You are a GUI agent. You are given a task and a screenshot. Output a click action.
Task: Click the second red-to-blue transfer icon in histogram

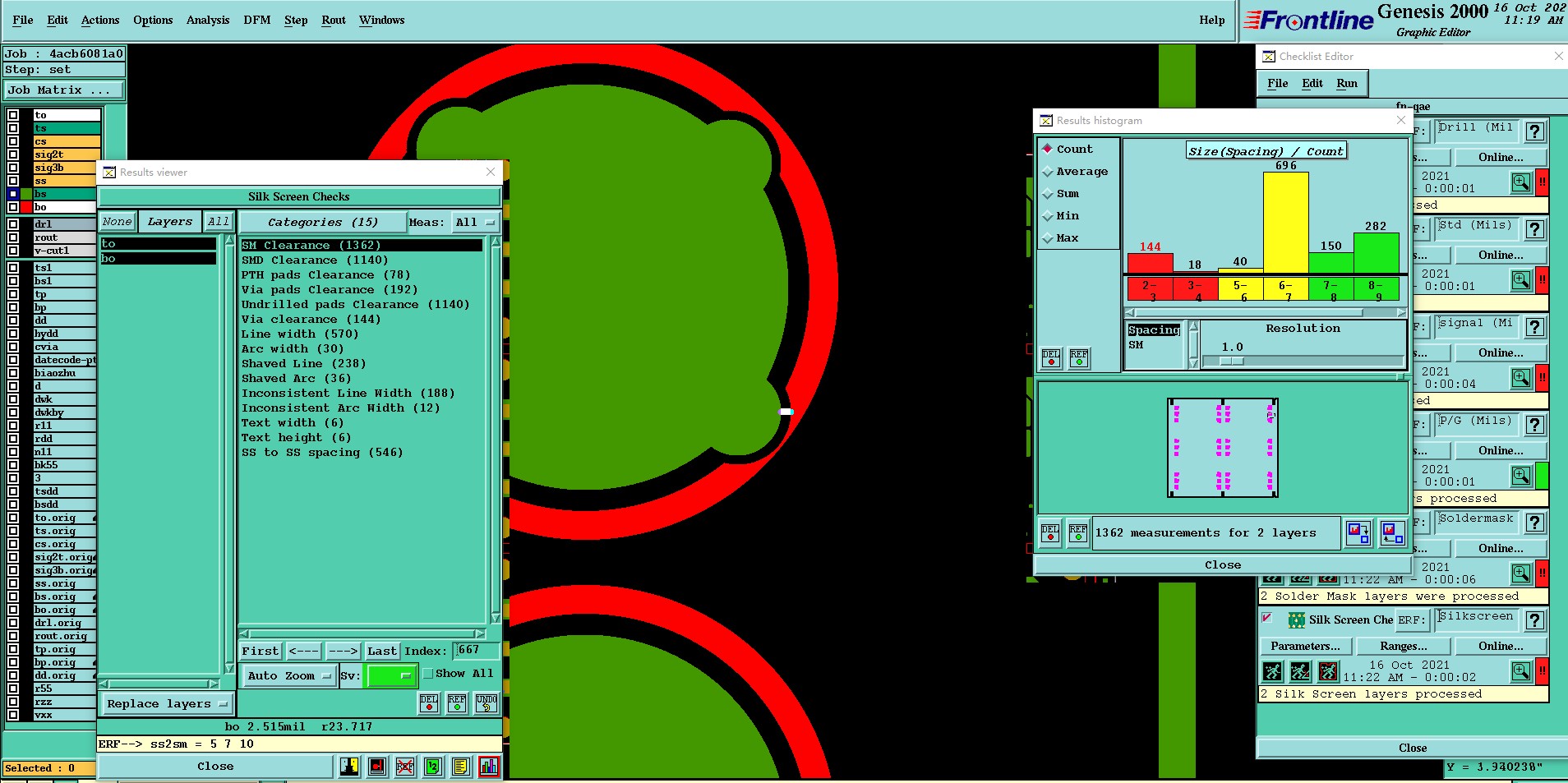pos(1392,533)
